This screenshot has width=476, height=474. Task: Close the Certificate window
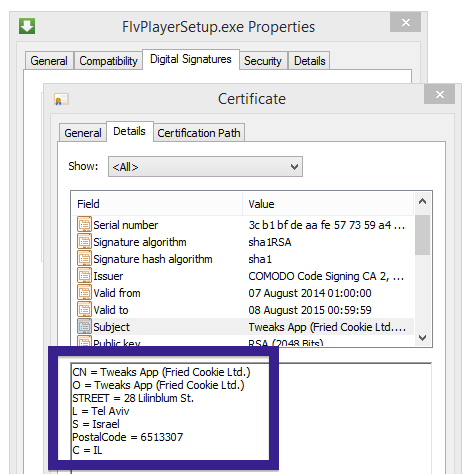(x=440, y=94)
